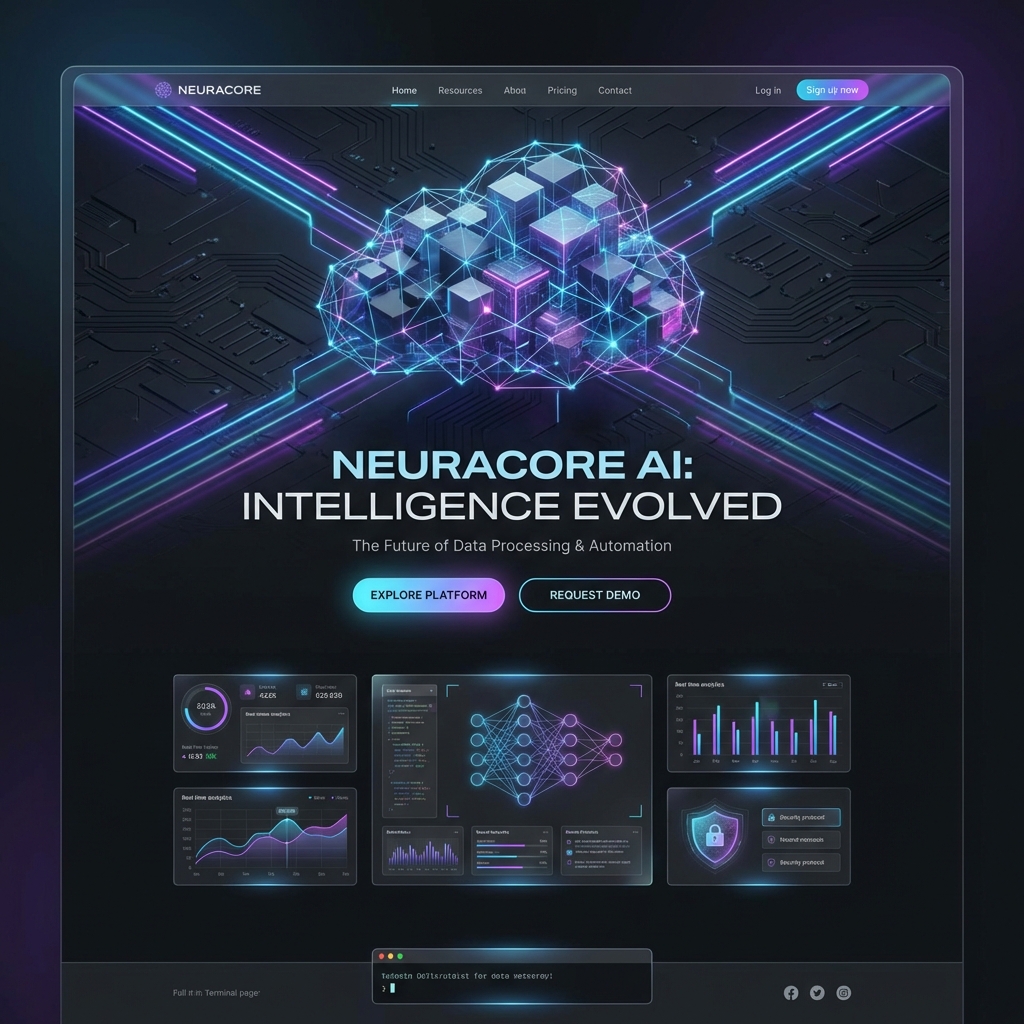Click the lock icon inside the Security protocol button

coord(771,817)
